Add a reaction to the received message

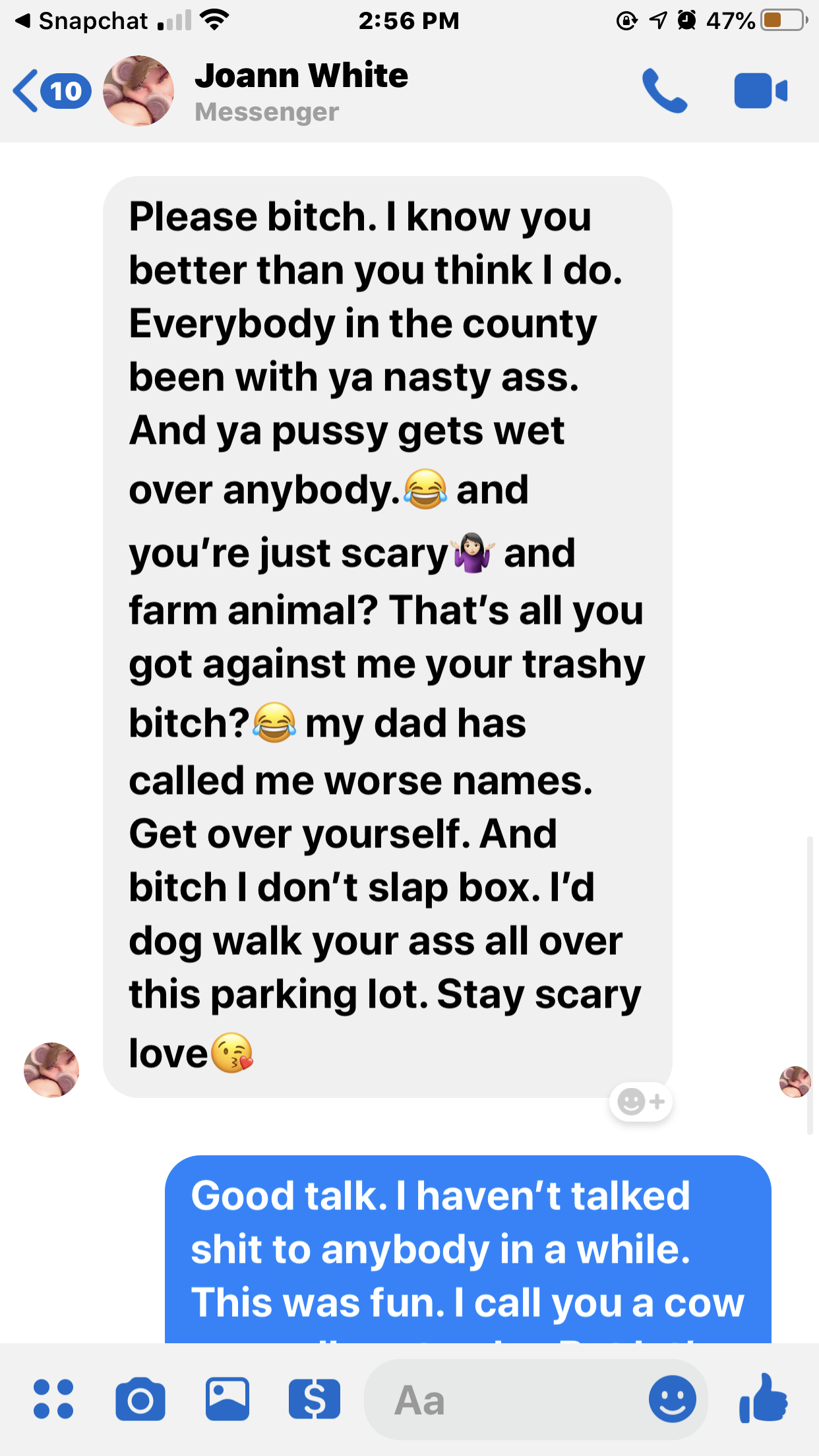(x=641, y=1102)
